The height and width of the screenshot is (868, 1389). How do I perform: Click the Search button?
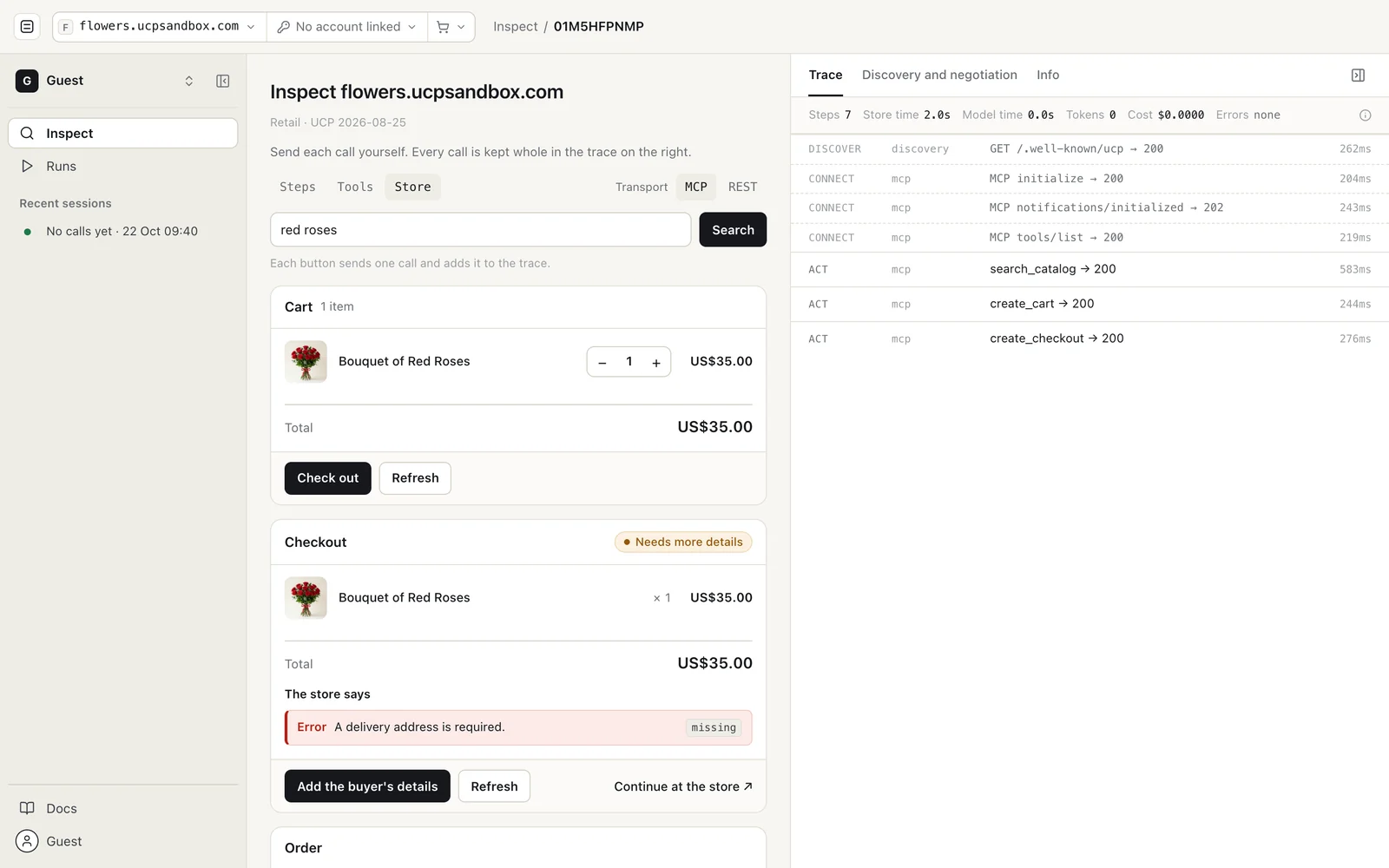click(733, 230)
